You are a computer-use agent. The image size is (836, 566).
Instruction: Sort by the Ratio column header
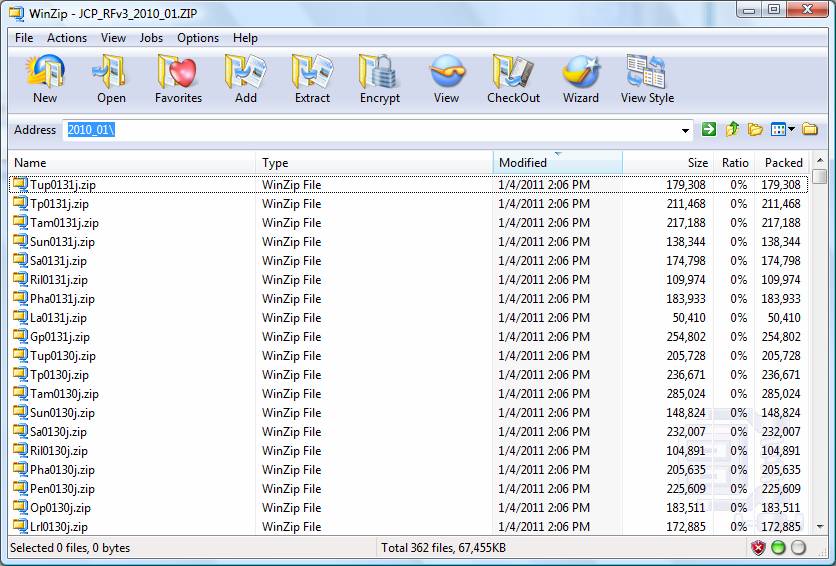[735, 163]
